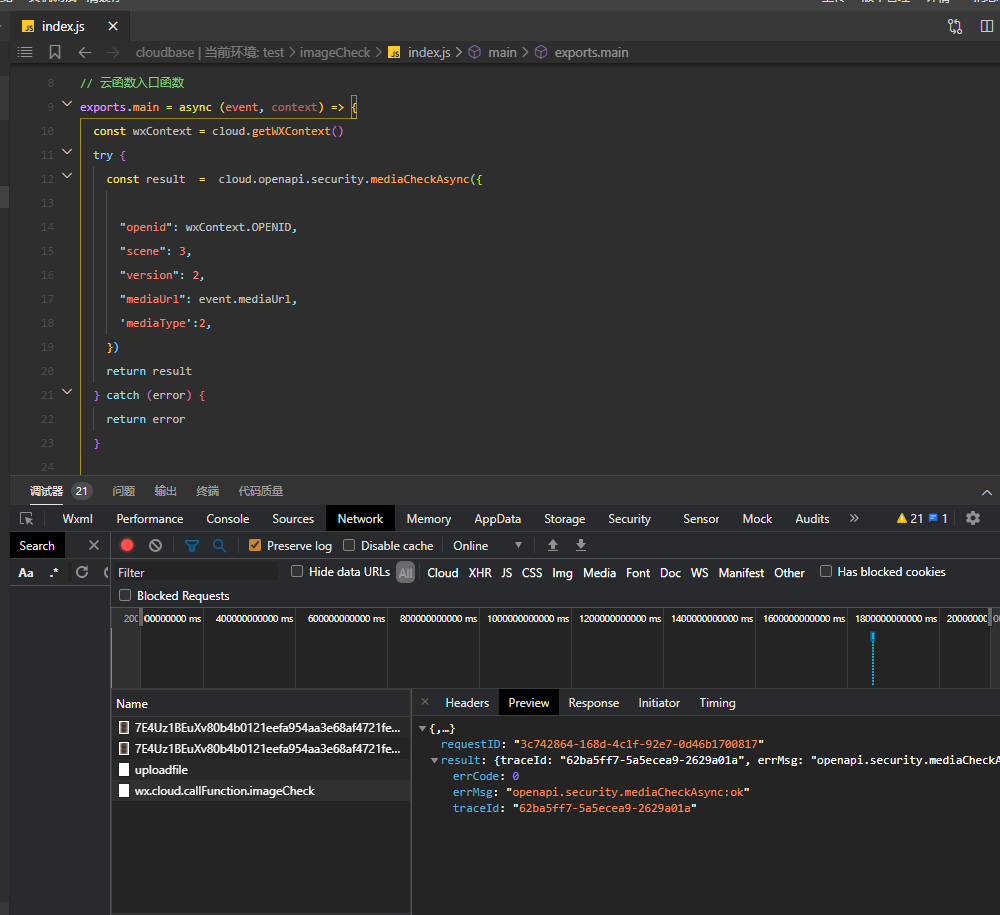Click the inspect element picker icon
This screenshot has width=1000, height=915.
click(27, 518)
